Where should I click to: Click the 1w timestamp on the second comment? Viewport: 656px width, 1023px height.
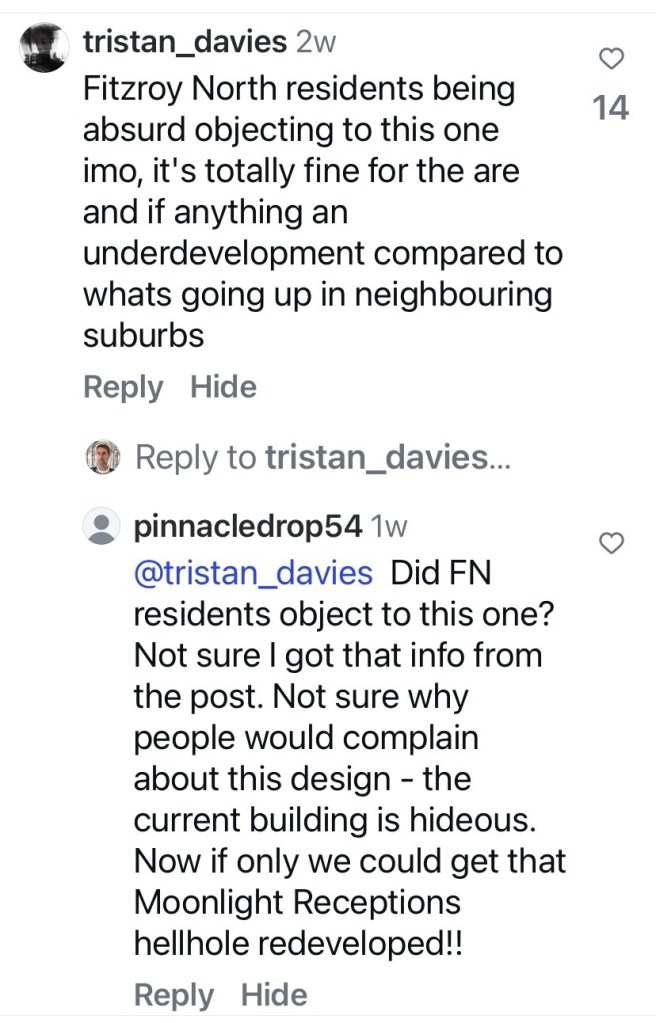(x=389, y=525)
